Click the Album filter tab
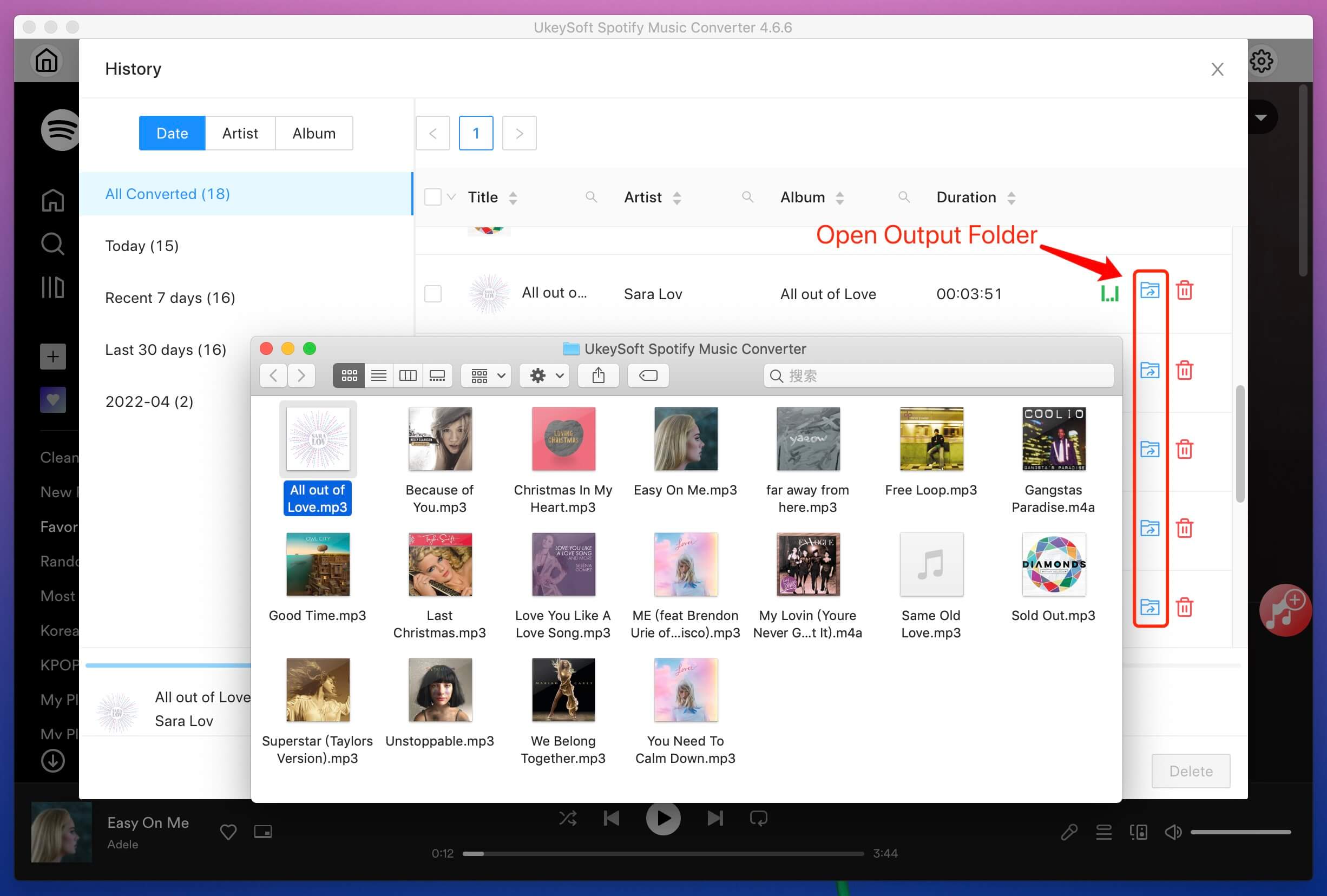 point(313,133)
